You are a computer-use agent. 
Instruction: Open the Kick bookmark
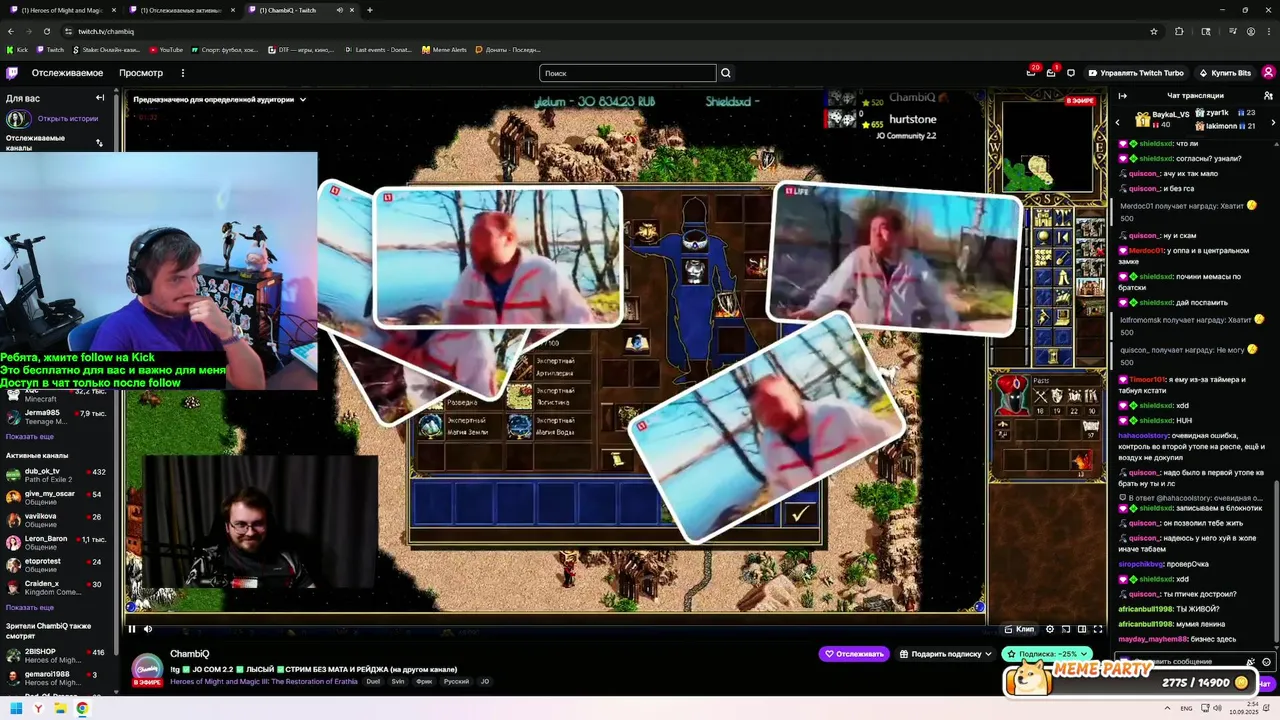18,49
